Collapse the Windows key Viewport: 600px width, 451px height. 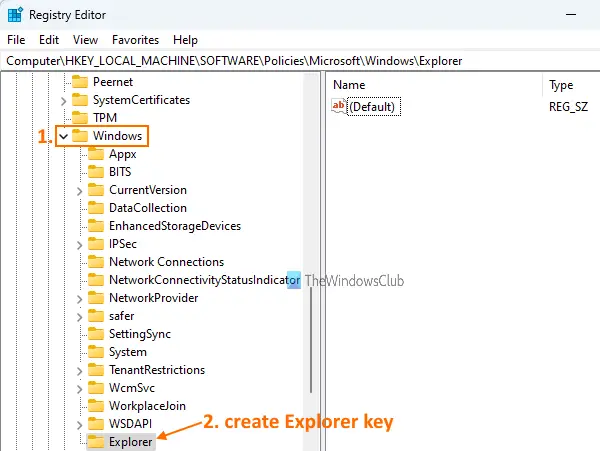pyautogui.click(x=64, y=136)
